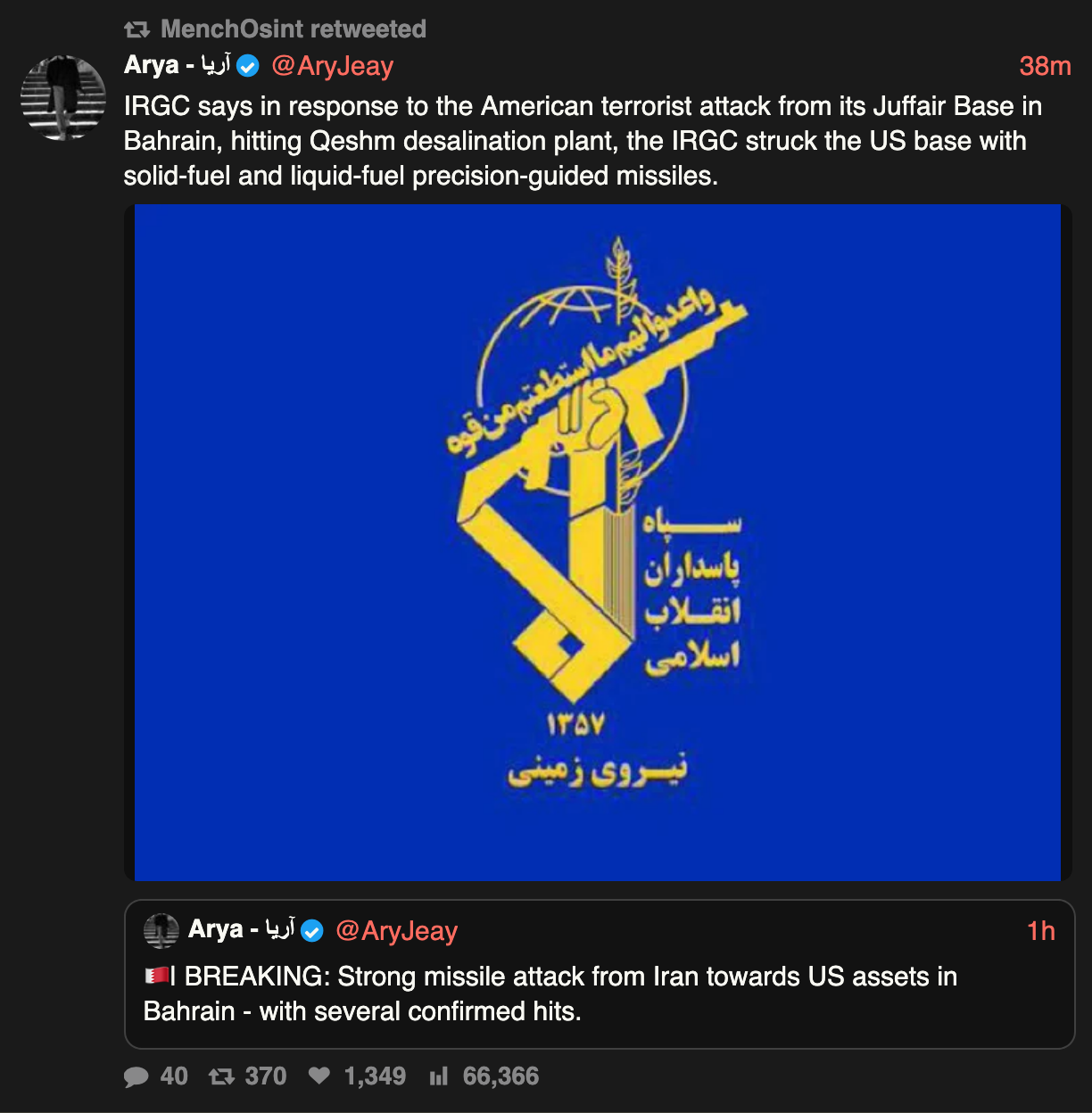Viewport: 1092px width, 1113px height.
Task: Open Arya's profile avatar picture
Action: point(63,98)
